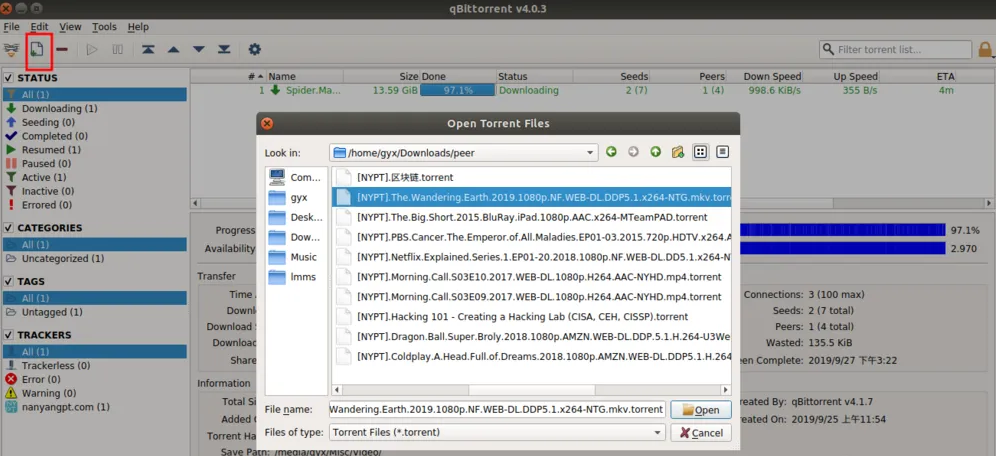Image resolution: width=996 pixels, height=456 pixels.
Task: Toggle the STATUS section checkbox
Action: coord(8,77)
